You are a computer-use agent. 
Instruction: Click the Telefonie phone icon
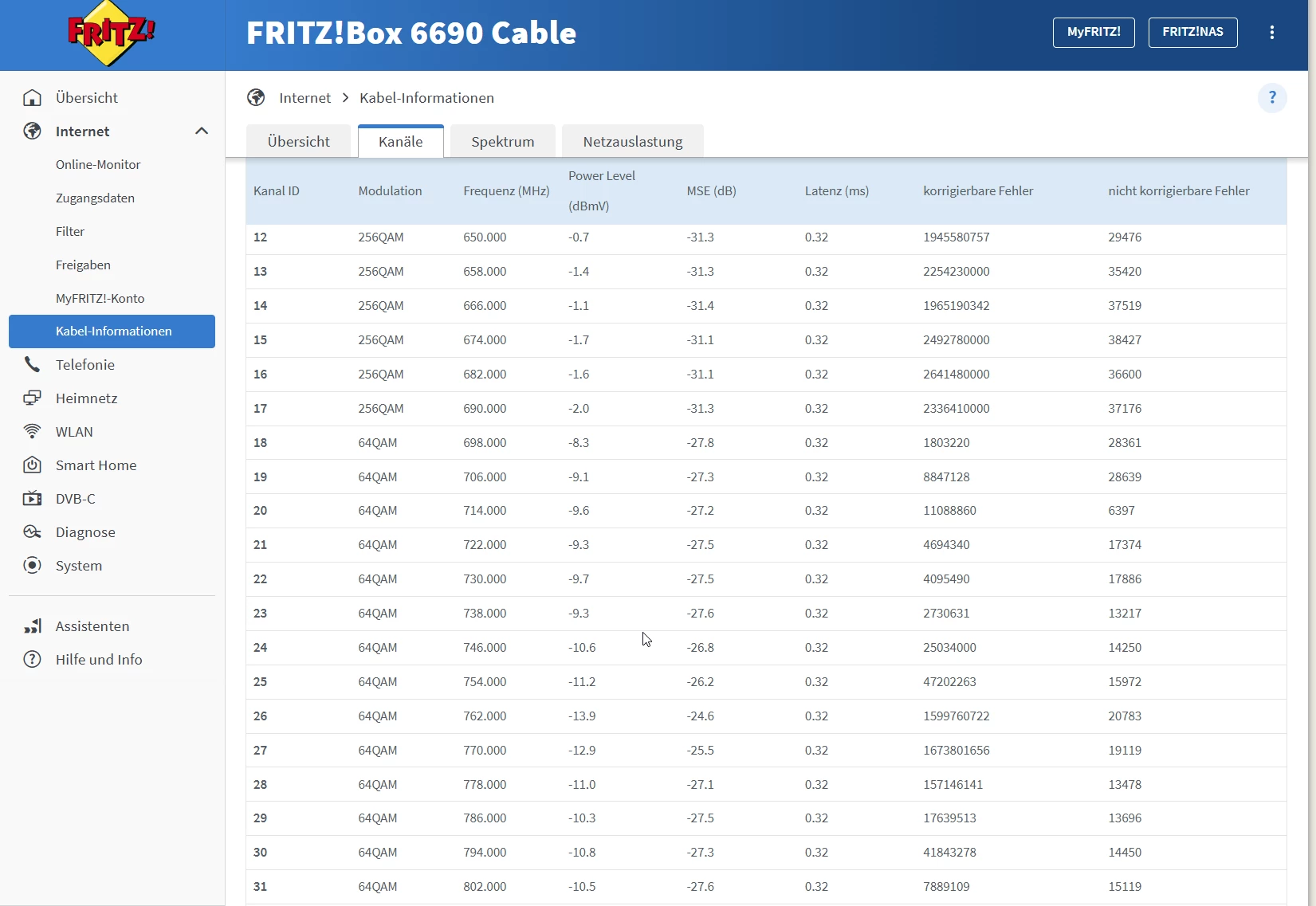pyautogui.click(x=32, y=365)
